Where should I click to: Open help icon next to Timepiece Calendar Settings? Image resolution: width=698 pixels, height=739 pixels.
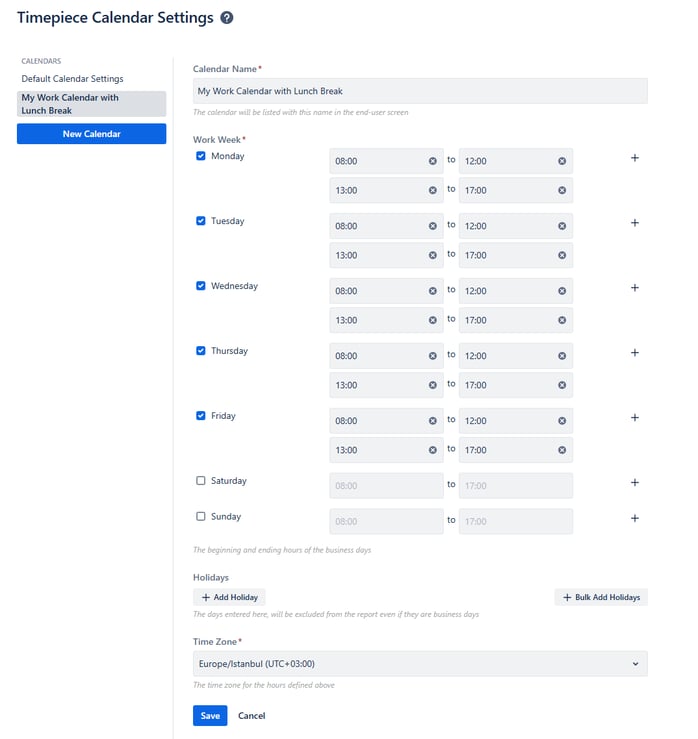227,18
